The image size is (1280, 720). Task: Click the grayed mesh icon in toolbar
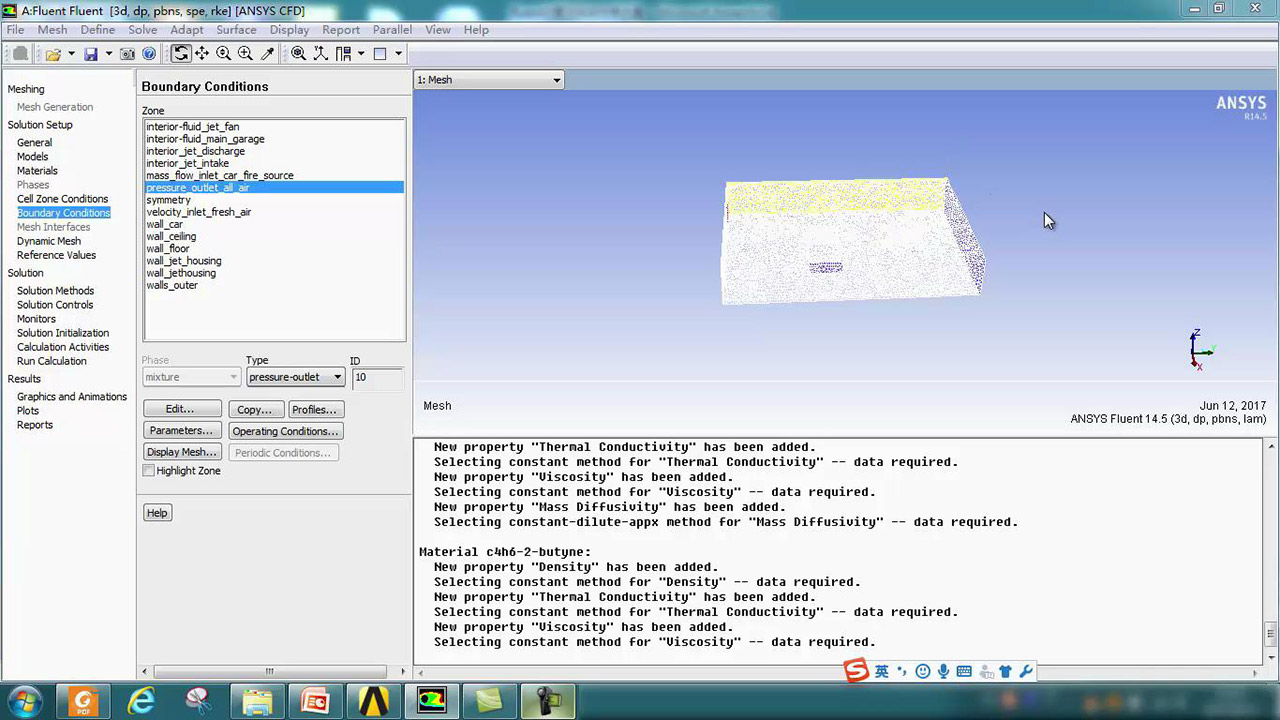(19, 54)
